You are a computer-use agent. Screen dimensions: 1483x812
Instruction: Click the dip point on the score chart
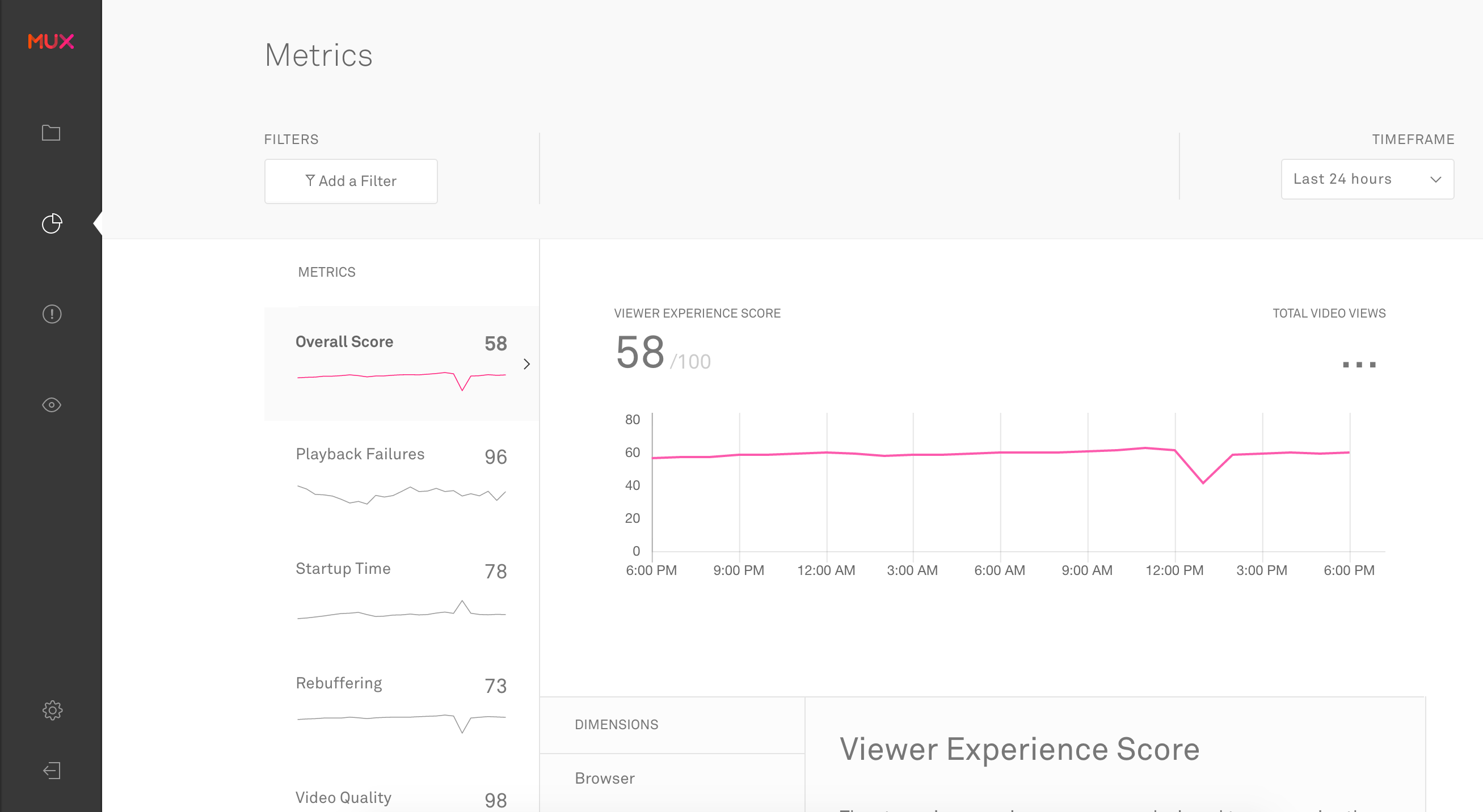pos(1203,482)
